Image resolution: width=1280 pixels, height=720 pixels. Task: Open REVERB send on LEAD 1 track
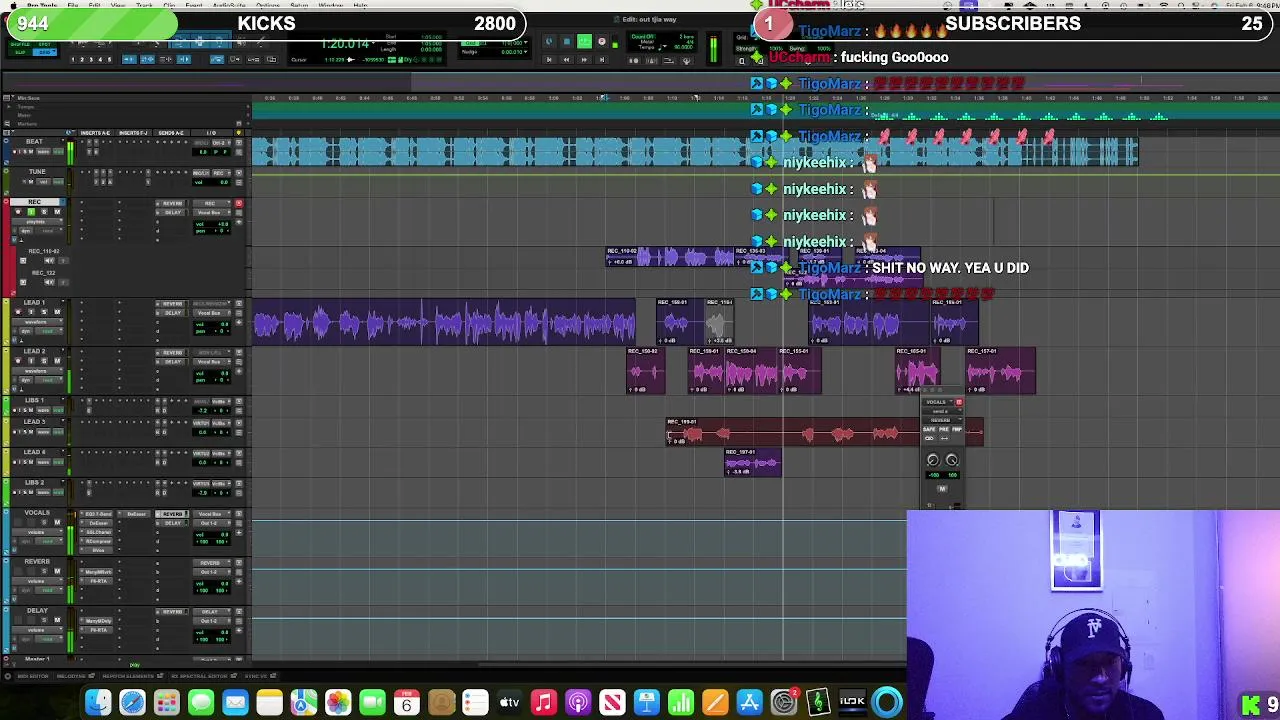172,304
